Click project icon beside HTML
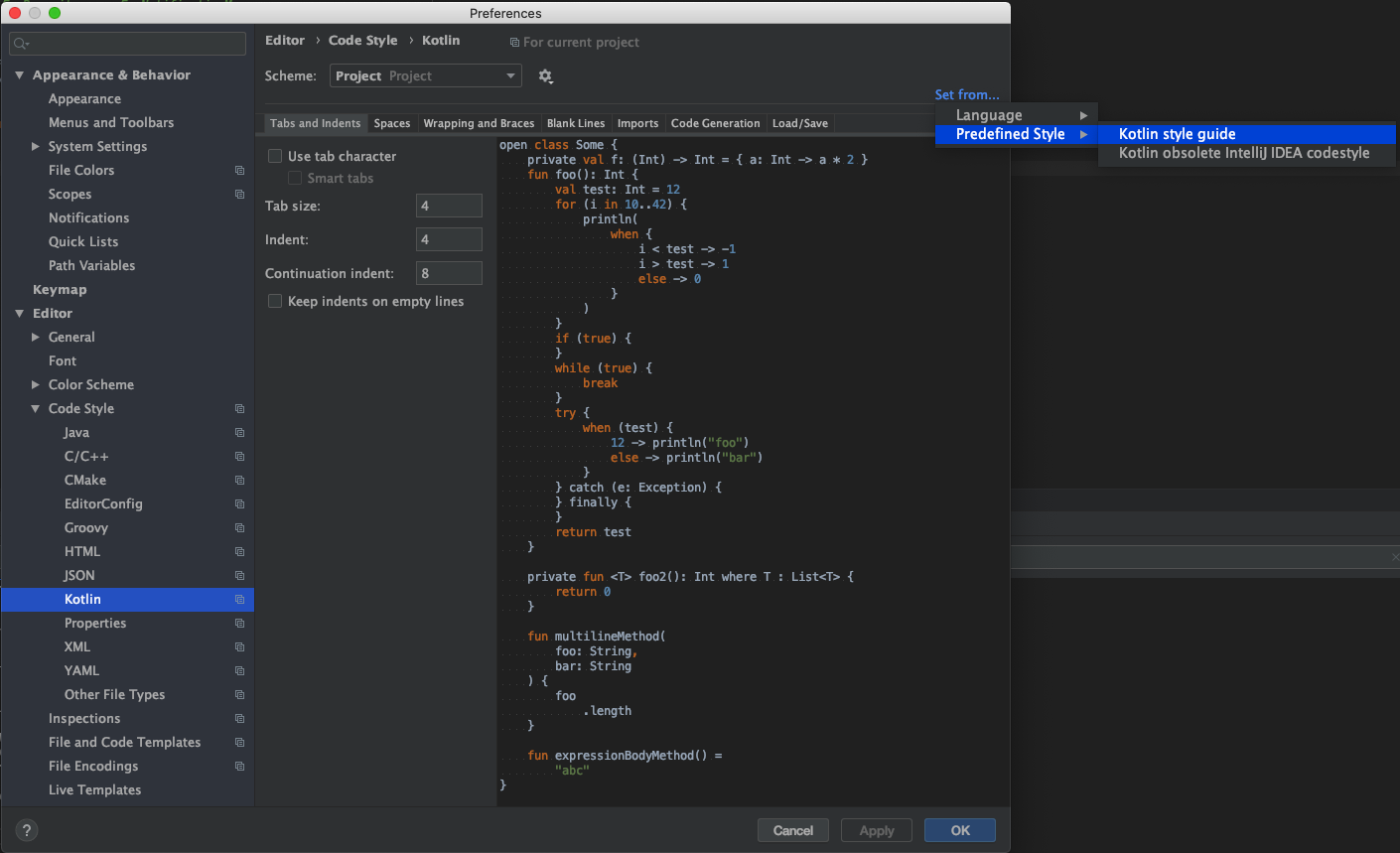Screen dimensions: 1400x853 tap(239, 552)
